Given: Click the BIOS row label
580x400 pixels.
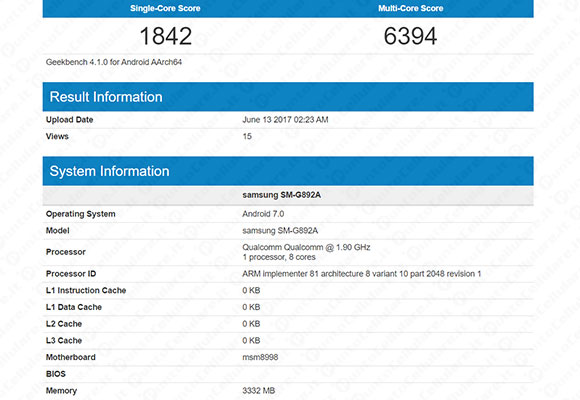Looking at the screenshot, I should (55, 374).
